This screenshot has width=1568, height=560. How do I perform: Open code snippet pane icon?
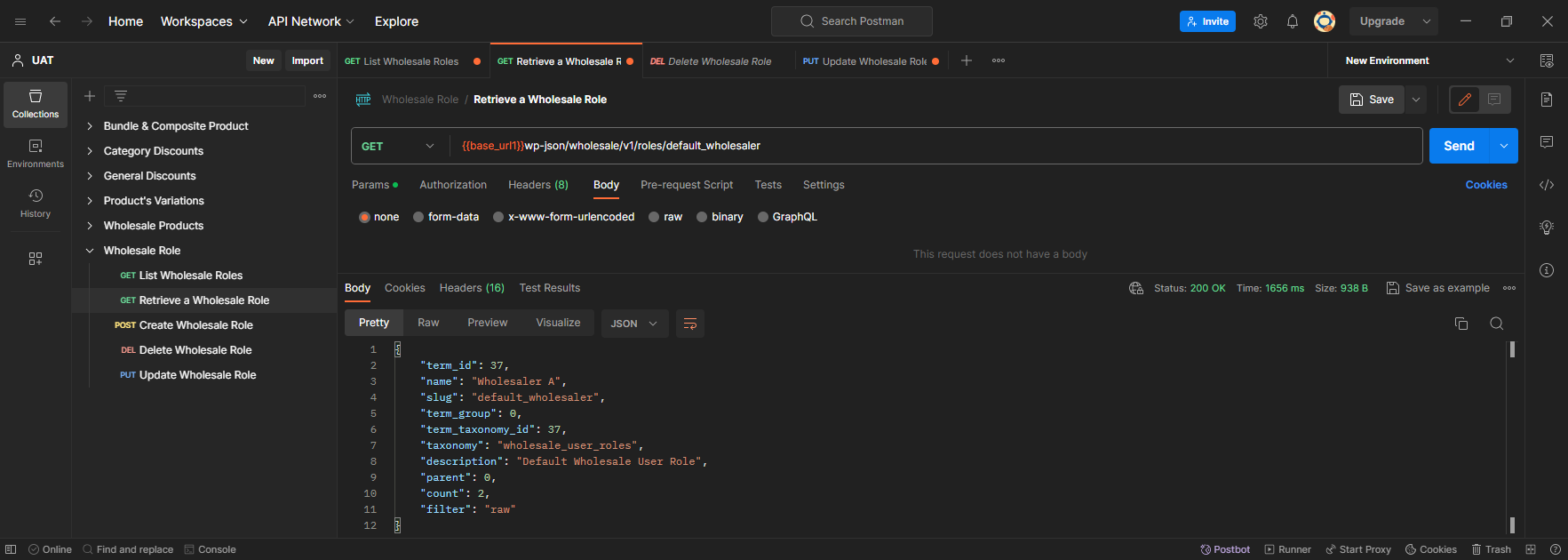[x=1547, y=185]
